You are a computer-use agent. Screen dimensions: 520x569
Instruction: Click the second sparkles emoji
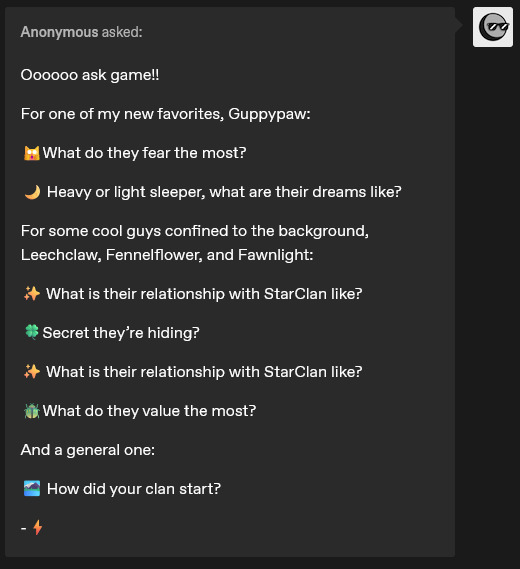(x=32, y=372)
